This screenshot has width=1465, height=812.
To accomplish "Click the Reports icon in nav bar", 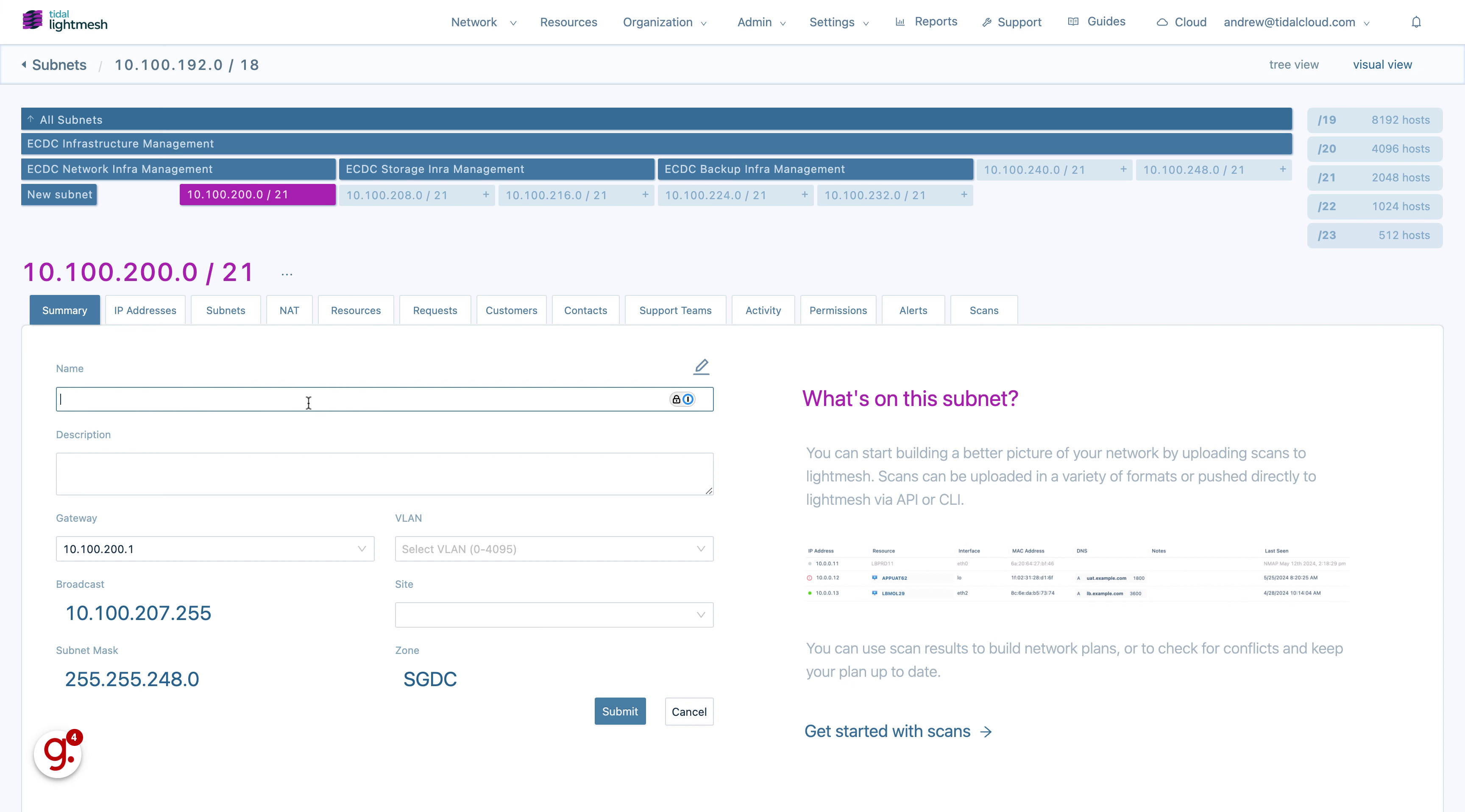I will pyautogui.click(x=898, y=22).
